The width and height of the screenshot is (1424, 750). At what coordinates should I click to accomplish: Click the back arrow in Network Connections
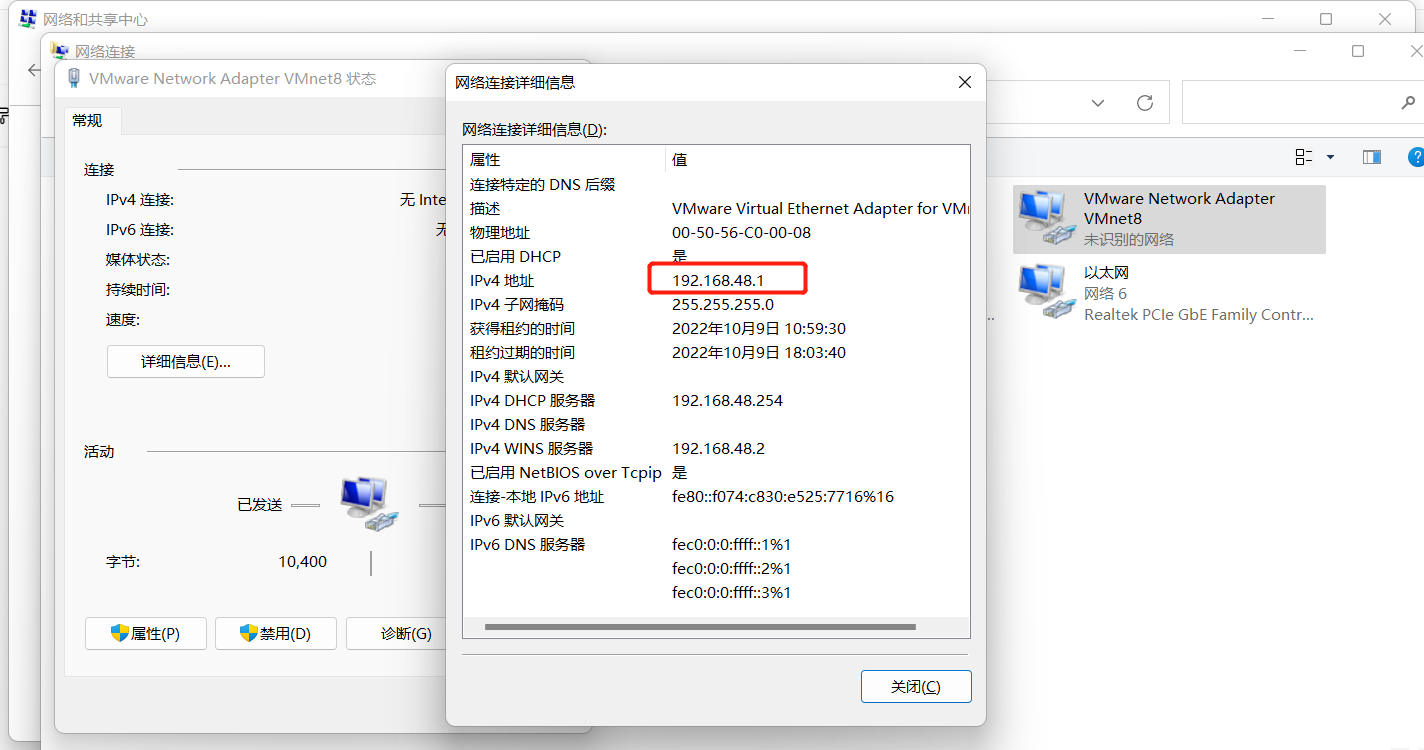point(34,70)
